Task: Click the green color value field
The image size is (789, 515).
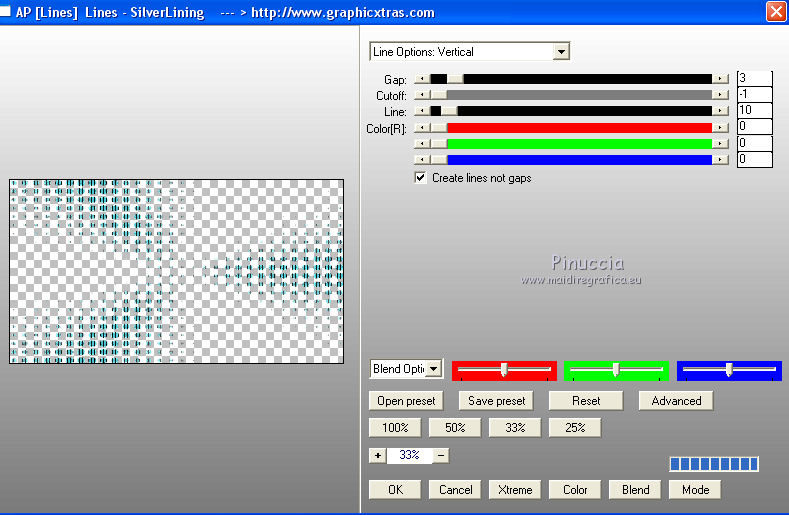Action: tap(754, 143)
